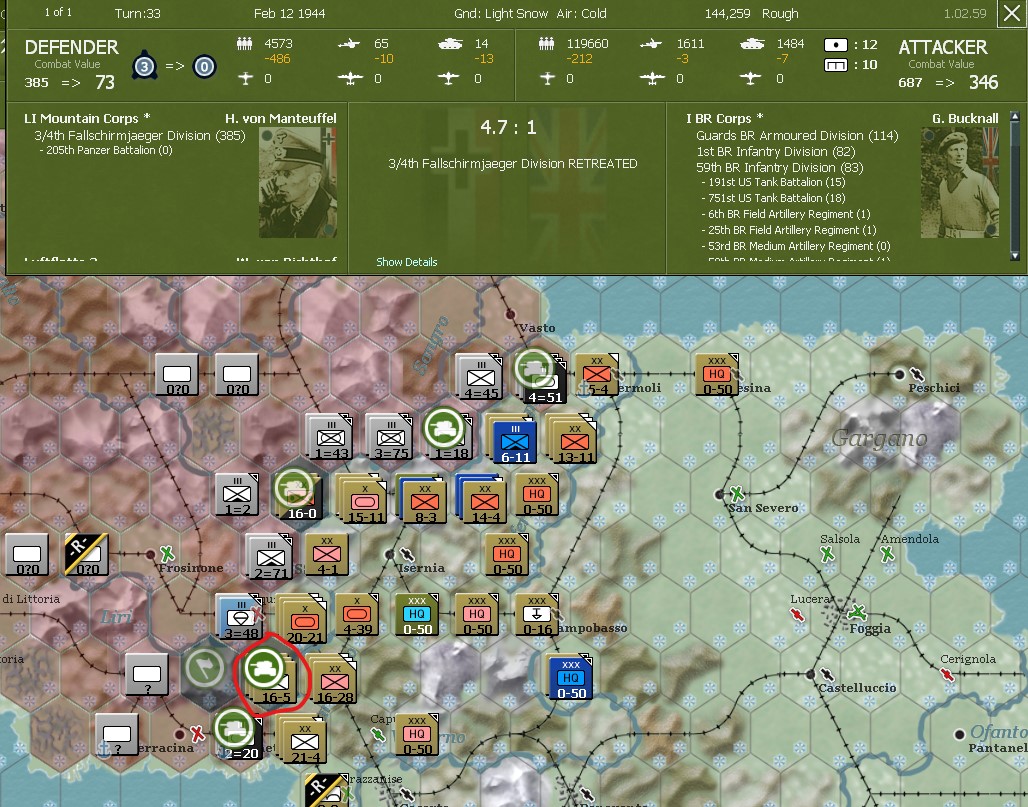Click the Amendola airfield icon
Viewport: 1028px width, 807px height.
tap(887, 555)
